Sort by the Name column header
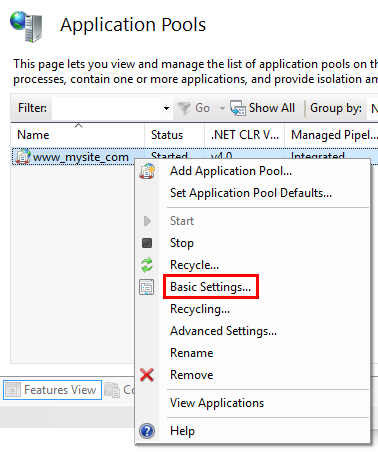 (78, 135)
